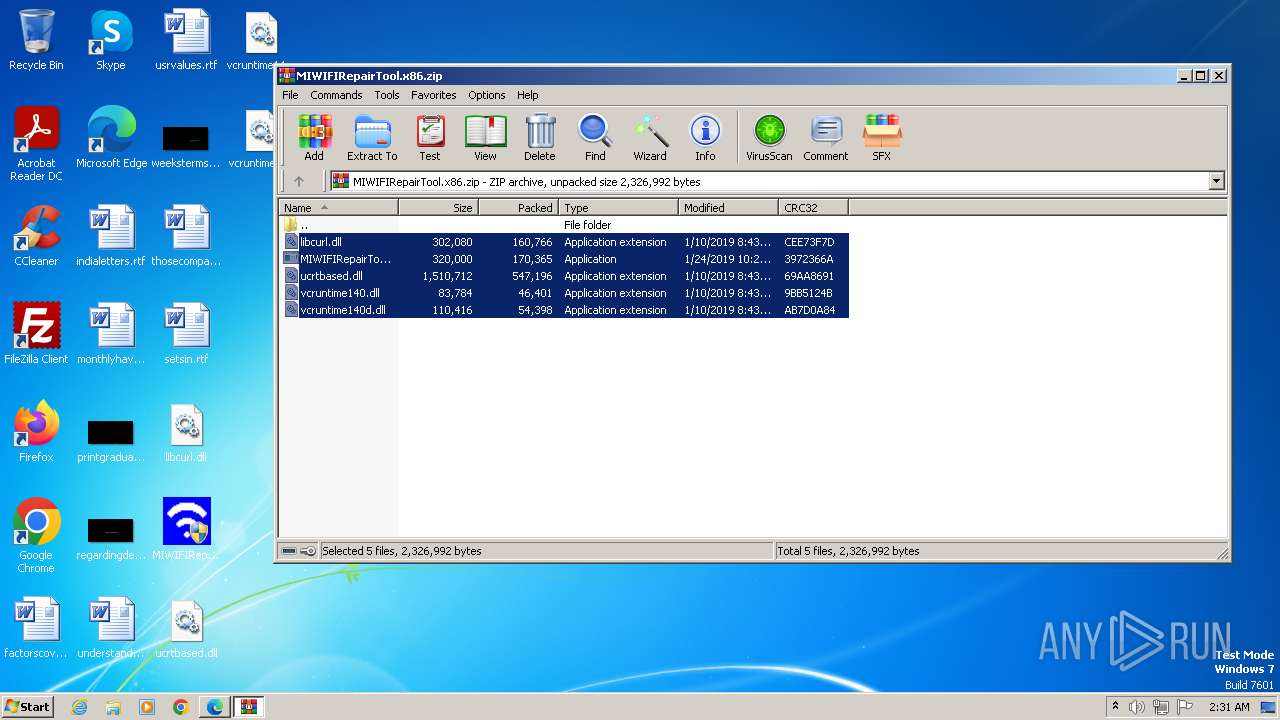This screenshot has width=1280, height=720.
Task: Select the MIWIFIRepairTo... application row
Action: click(x=565, y=259)
